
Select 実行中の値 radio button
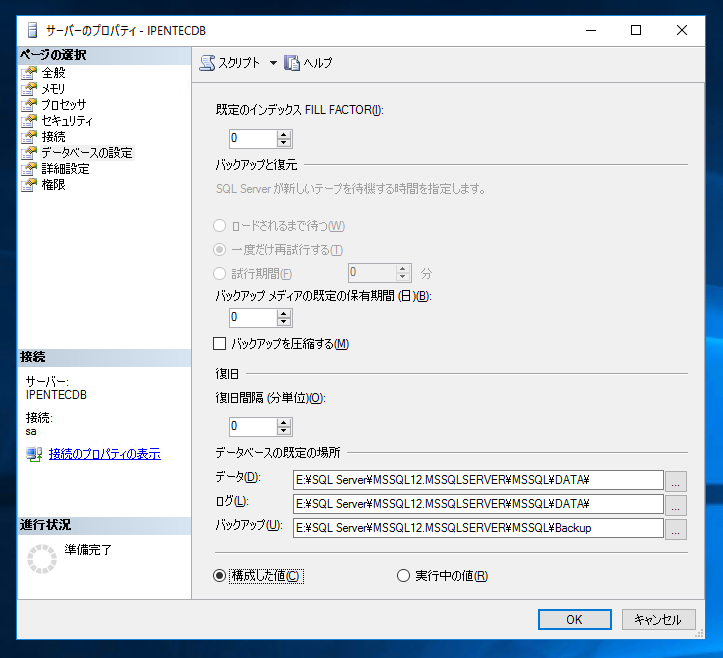pyautogui.click(x=403, y=575)
